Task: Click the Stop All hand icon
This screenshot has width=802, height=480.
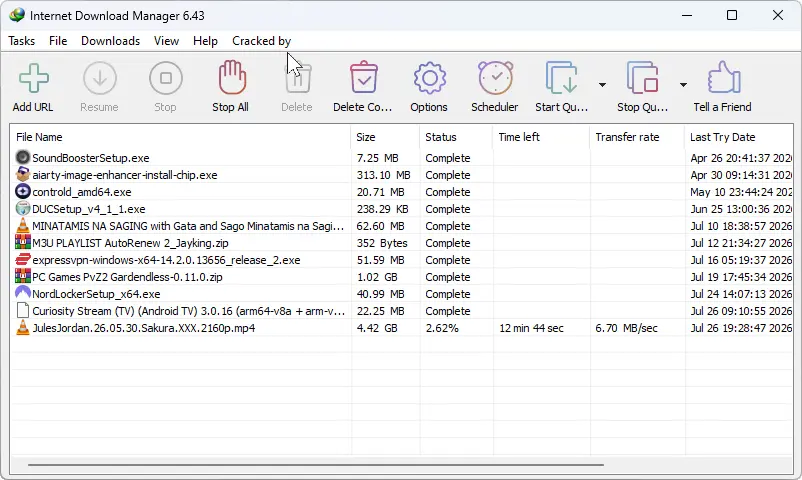Action: tap(232, 77)
